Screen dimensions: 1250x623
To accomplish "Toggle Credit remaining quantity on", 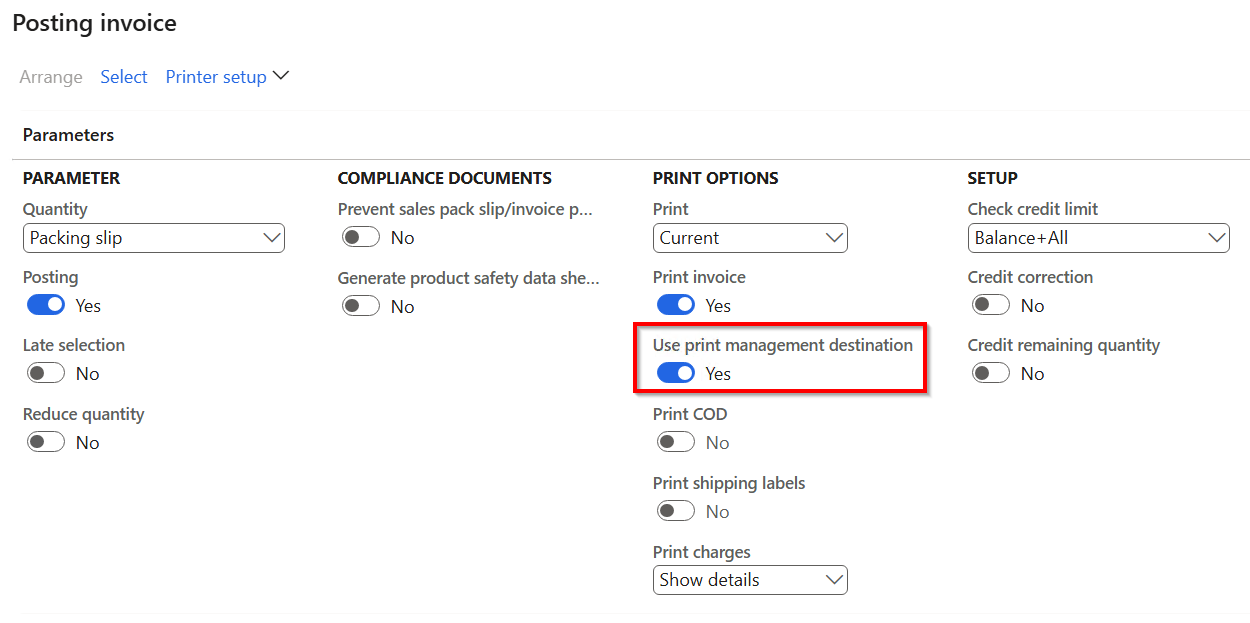I will coord(991,373).
